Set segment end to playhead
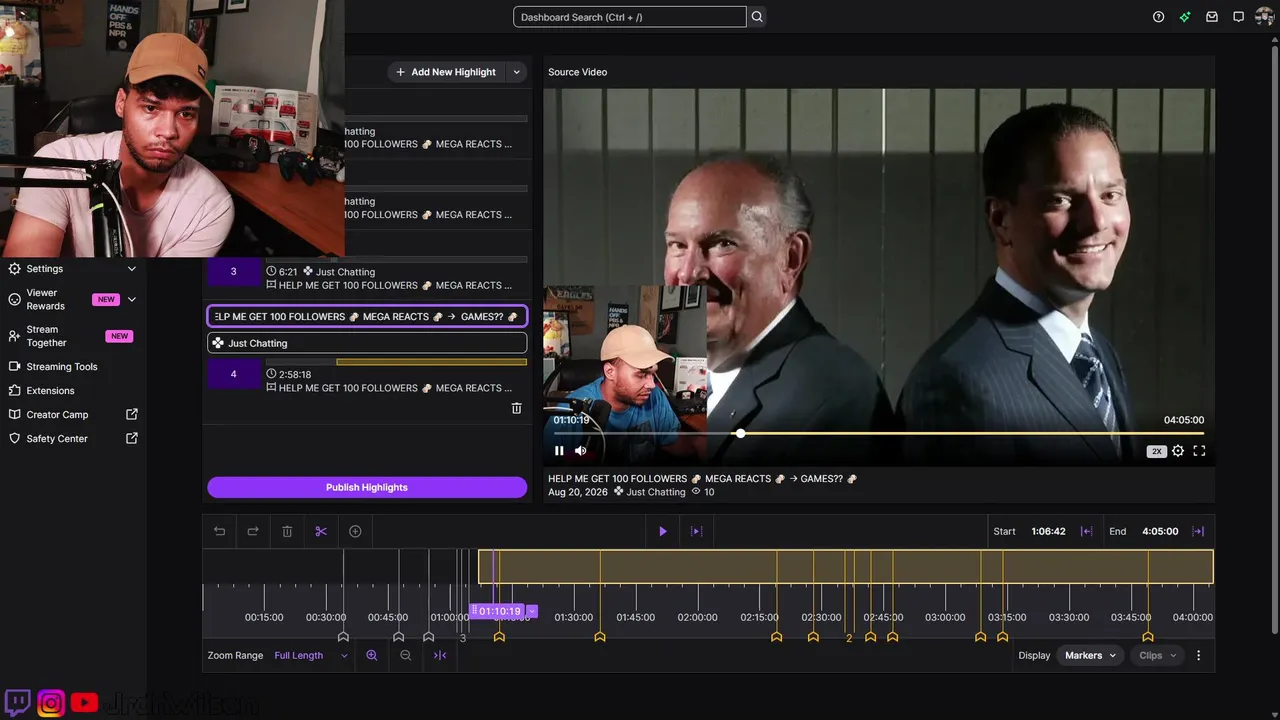Image resolution: width=1280 pixels, height=720 pixels. [1198, 531]
